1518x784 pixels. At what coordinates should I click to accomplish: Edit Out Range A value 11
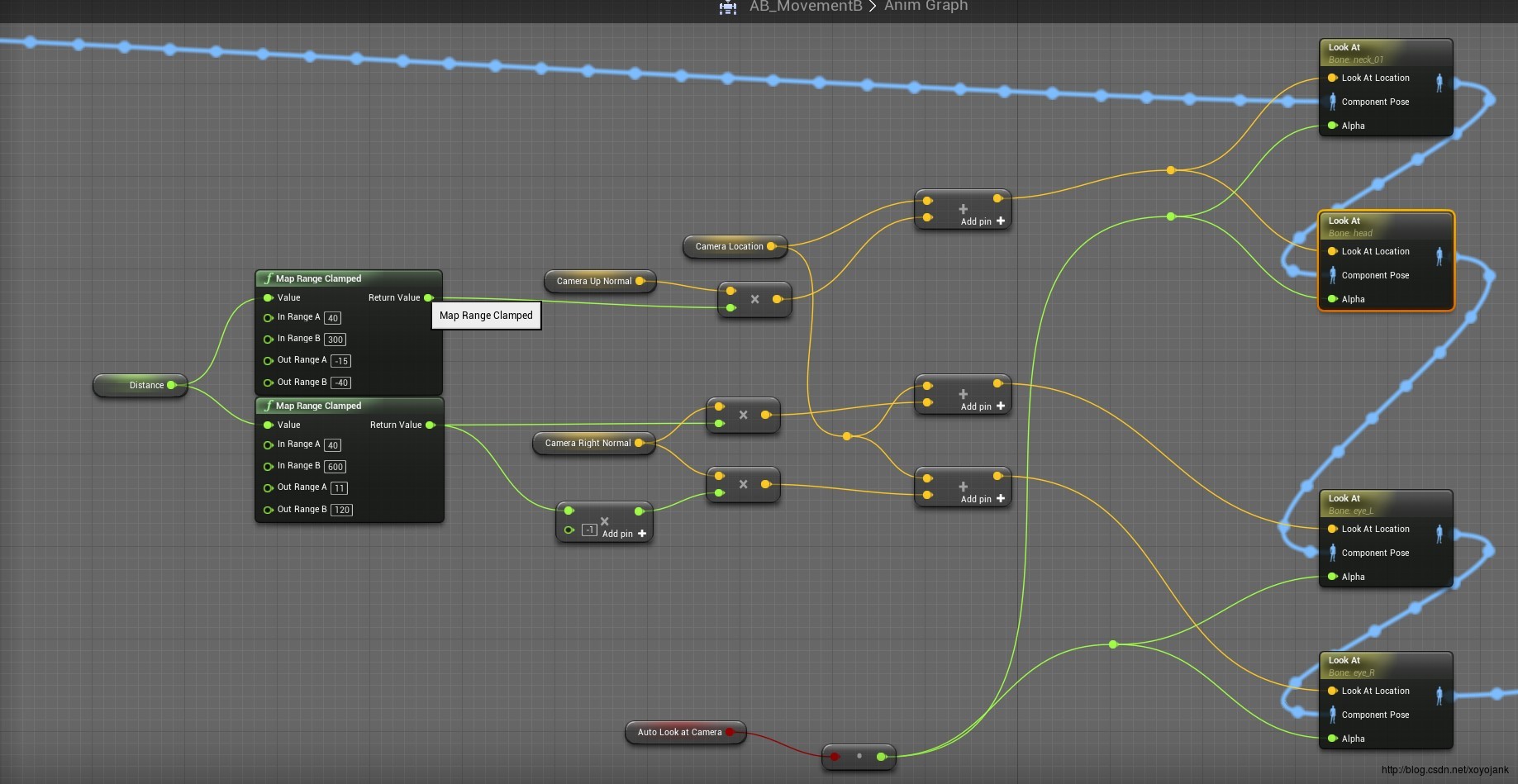click(339, 488)
